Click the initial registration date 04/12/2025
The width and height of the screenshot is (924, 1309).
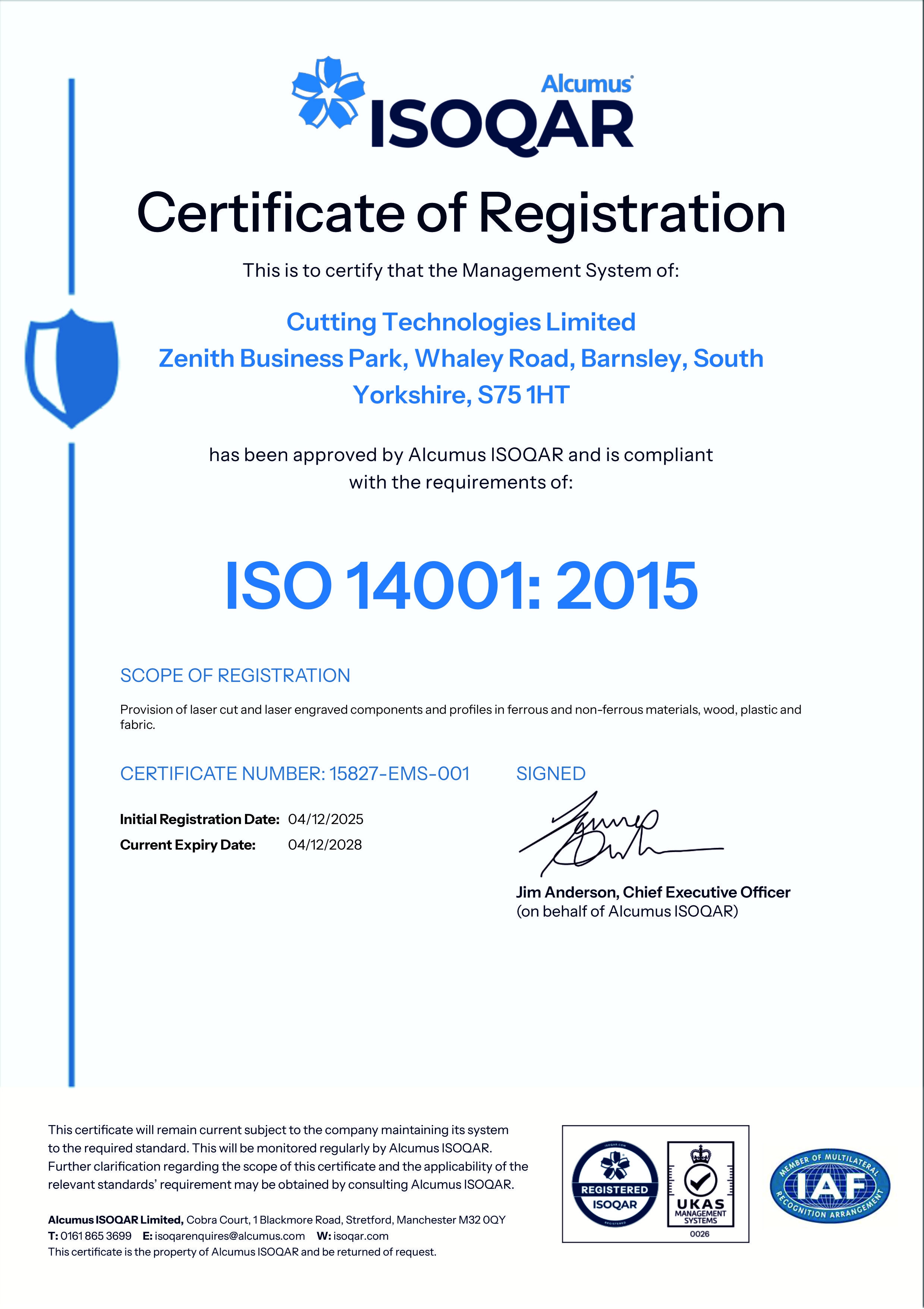click(x=326, y=819)
